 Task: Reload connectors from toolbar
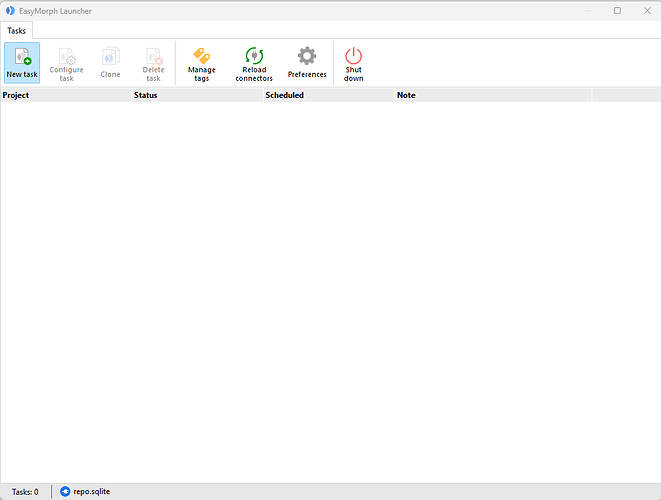(254, 63)
